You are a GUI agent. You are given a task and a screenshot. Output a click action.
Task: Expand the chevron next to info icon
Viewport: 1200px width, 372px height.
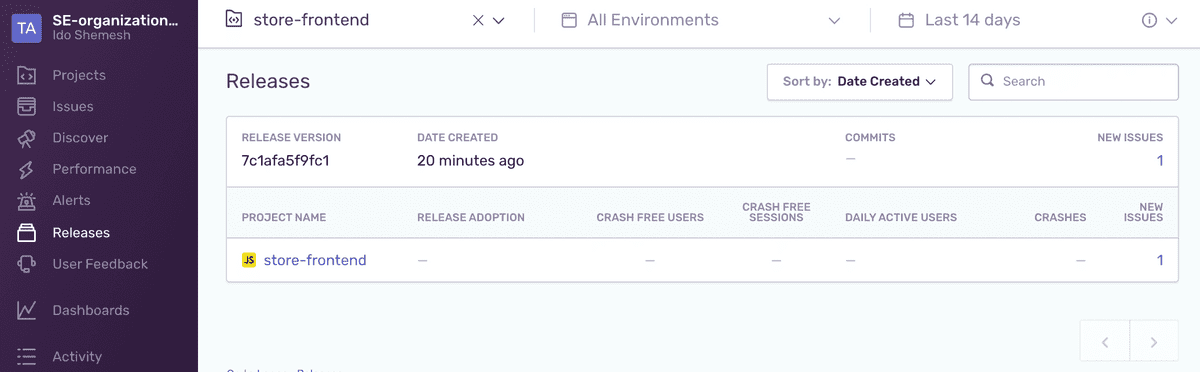click(1172, 20)
